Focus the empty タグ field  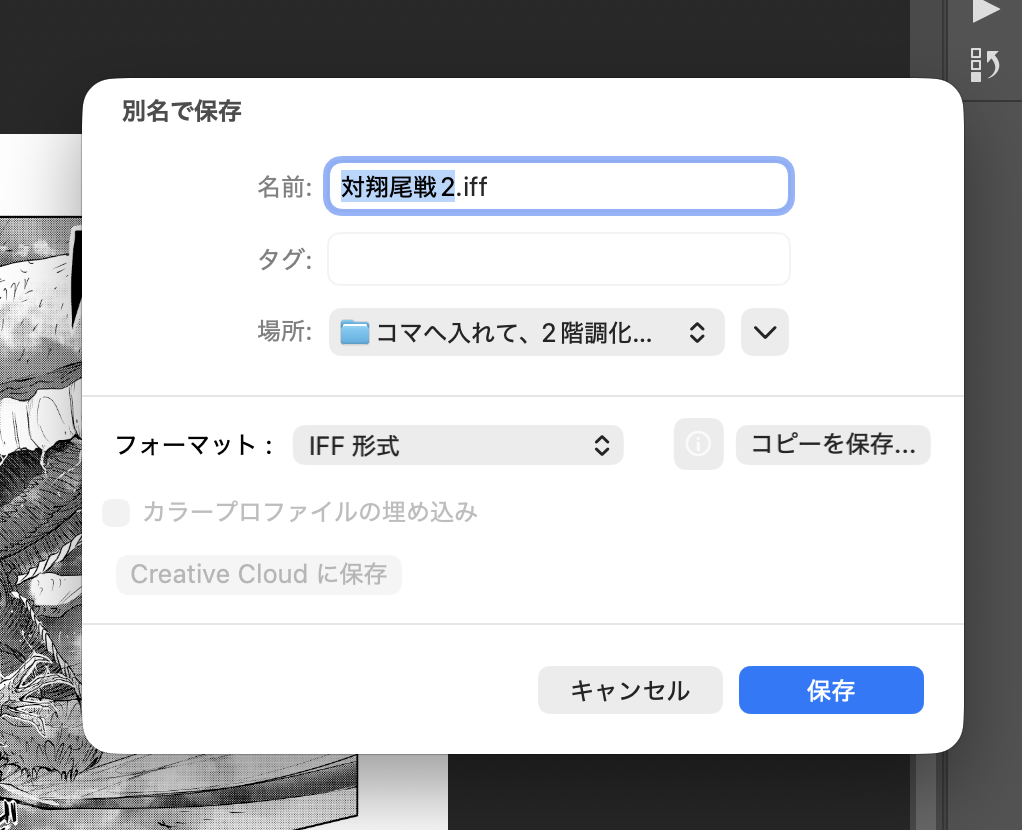558,260
